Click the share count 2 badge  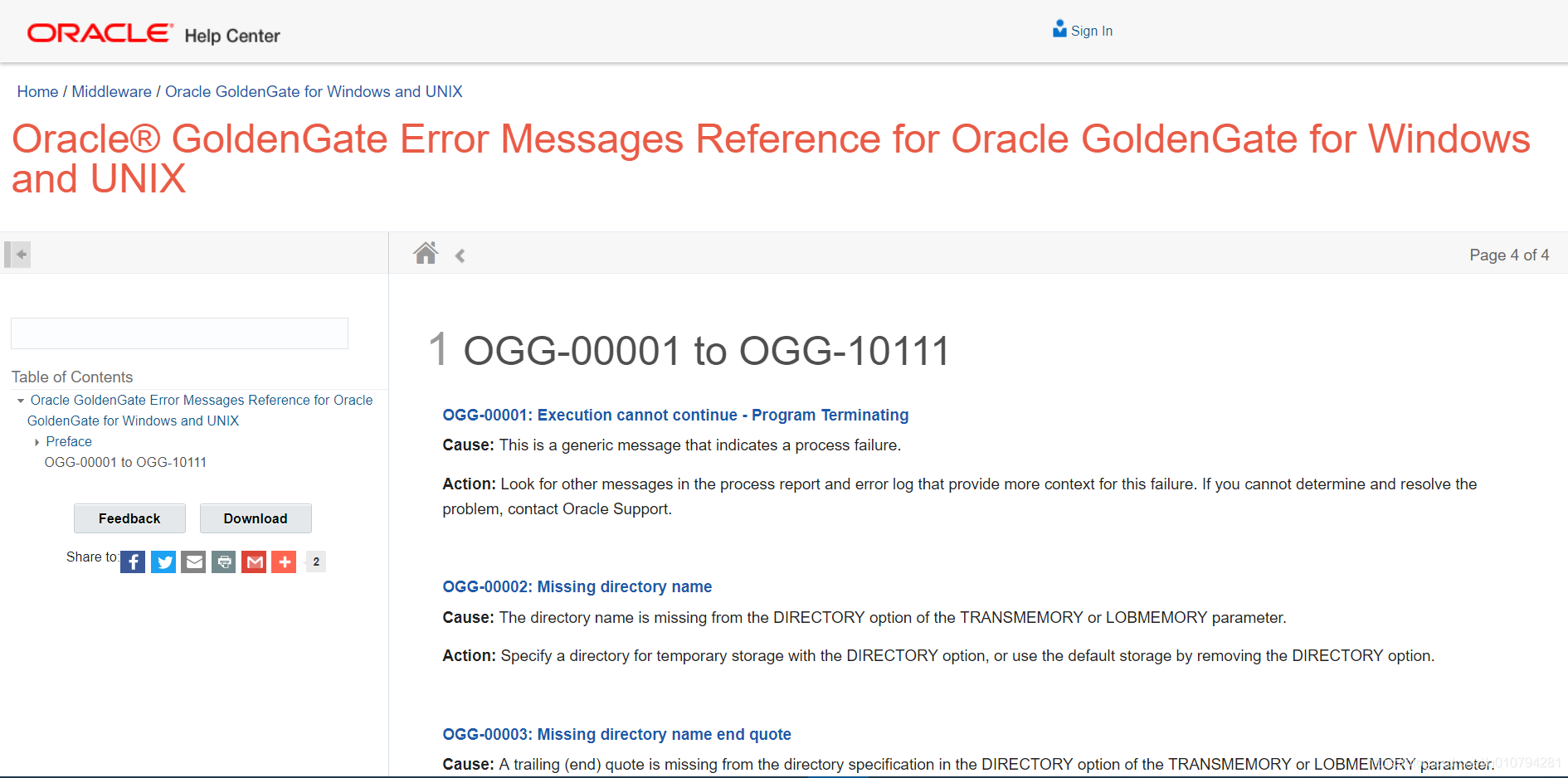[316, 562]
